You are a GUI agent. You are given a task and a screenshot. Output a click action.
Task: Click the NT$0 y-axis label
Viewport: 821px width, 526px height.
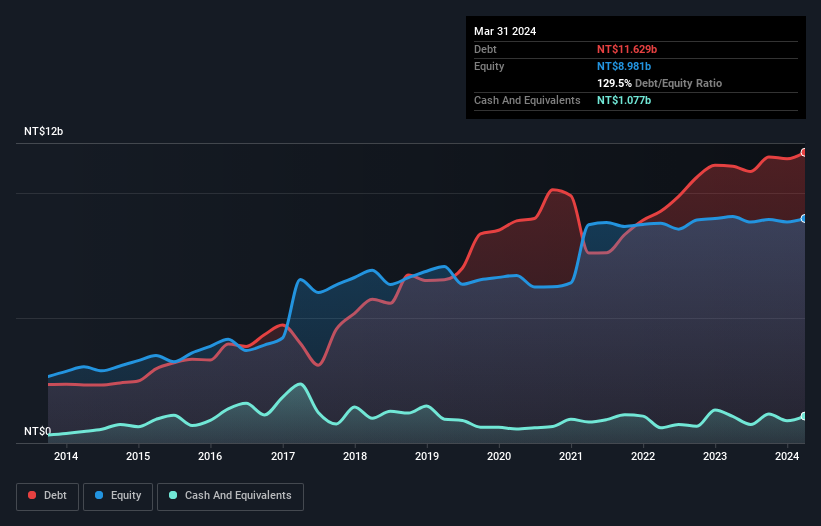38,431
